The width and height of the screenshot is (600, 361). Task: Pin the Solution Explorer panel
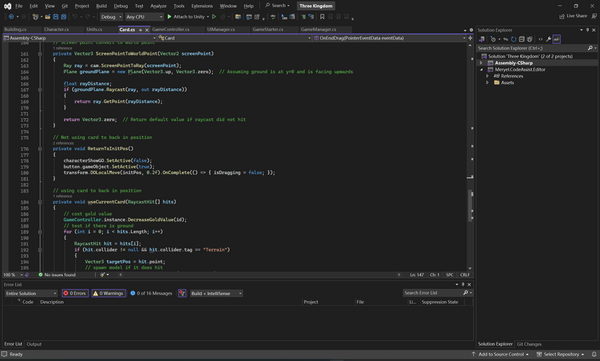click(588, 30)
